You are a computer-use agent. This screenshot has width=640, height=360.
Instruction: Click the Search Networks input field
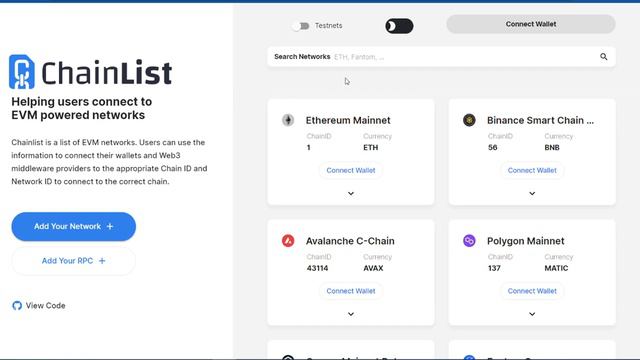[x=441, y=57]
